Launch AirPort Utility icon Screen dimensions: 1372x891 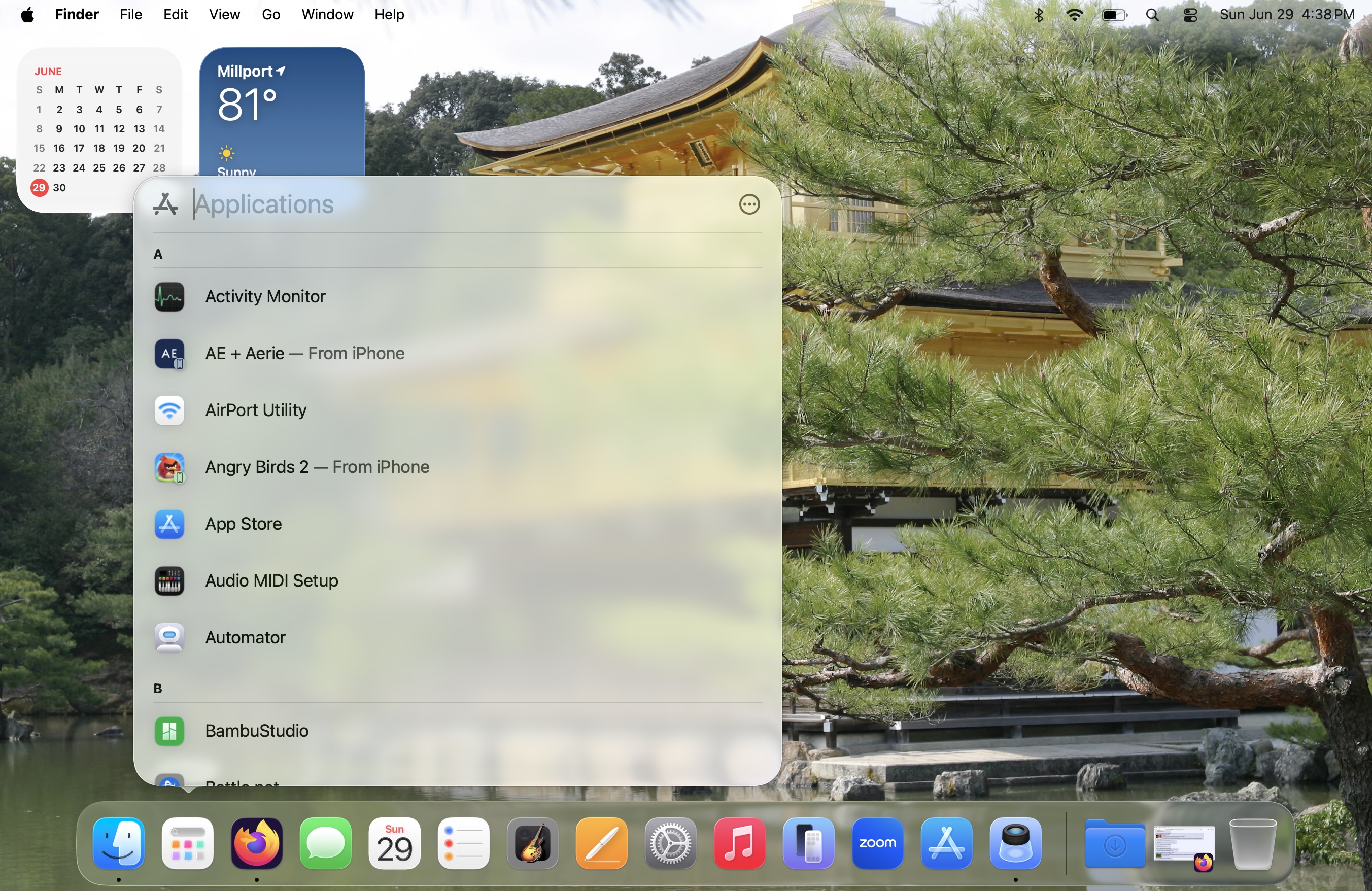169,410
